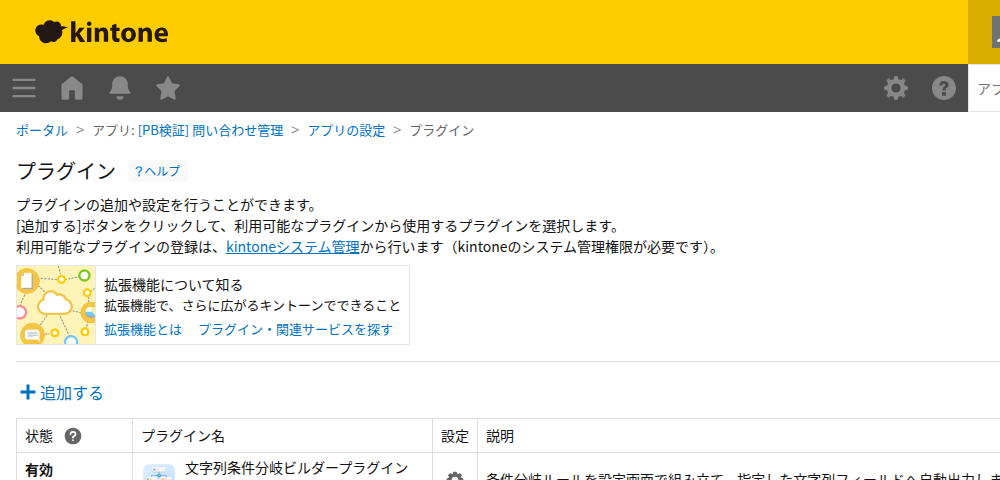
Task: Open プラグイン・関連サービスを探す link
Action: [x=296, y=330]
